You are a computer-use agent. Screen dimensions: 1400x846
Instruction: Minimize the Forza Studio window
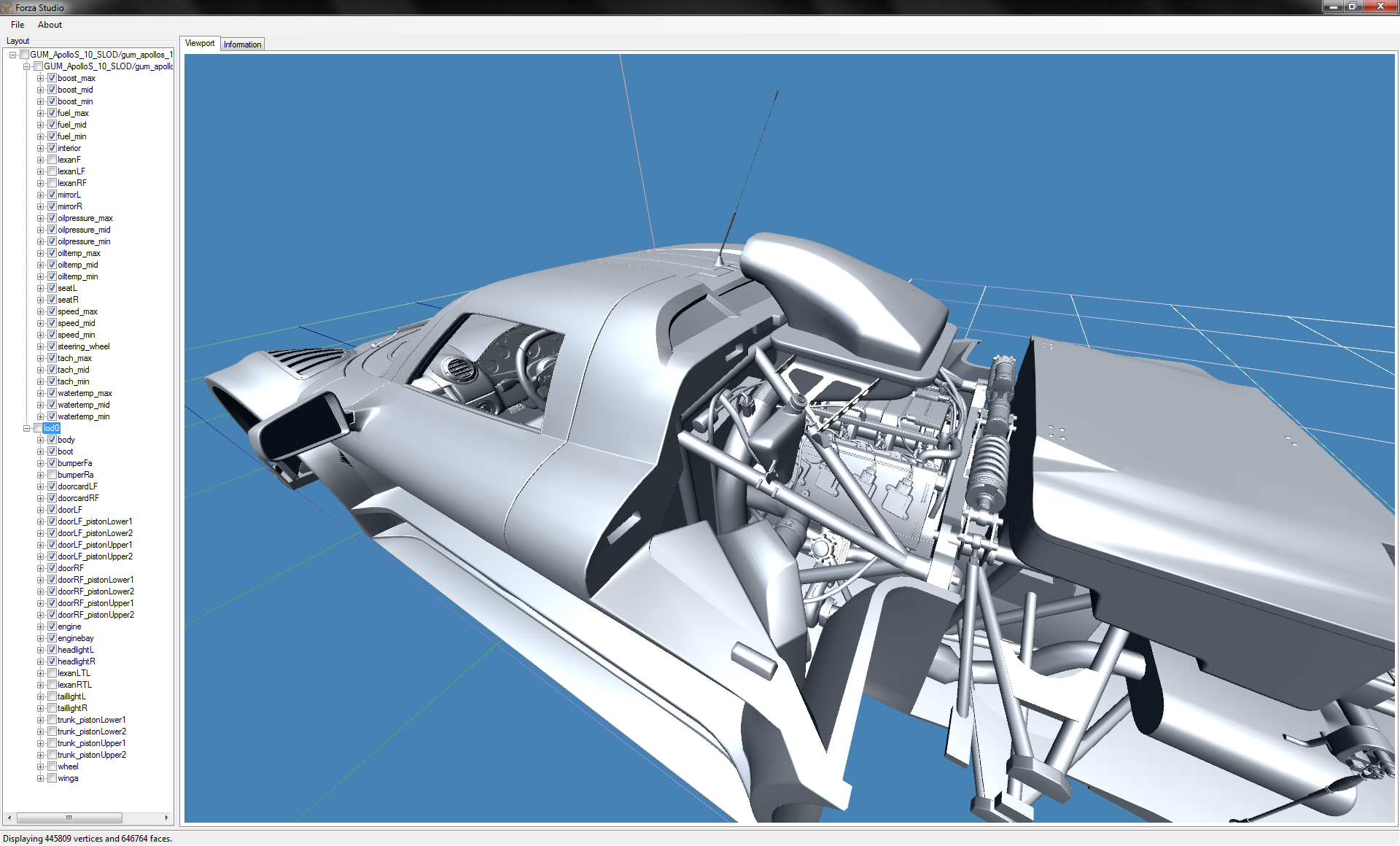(1332, 7)
